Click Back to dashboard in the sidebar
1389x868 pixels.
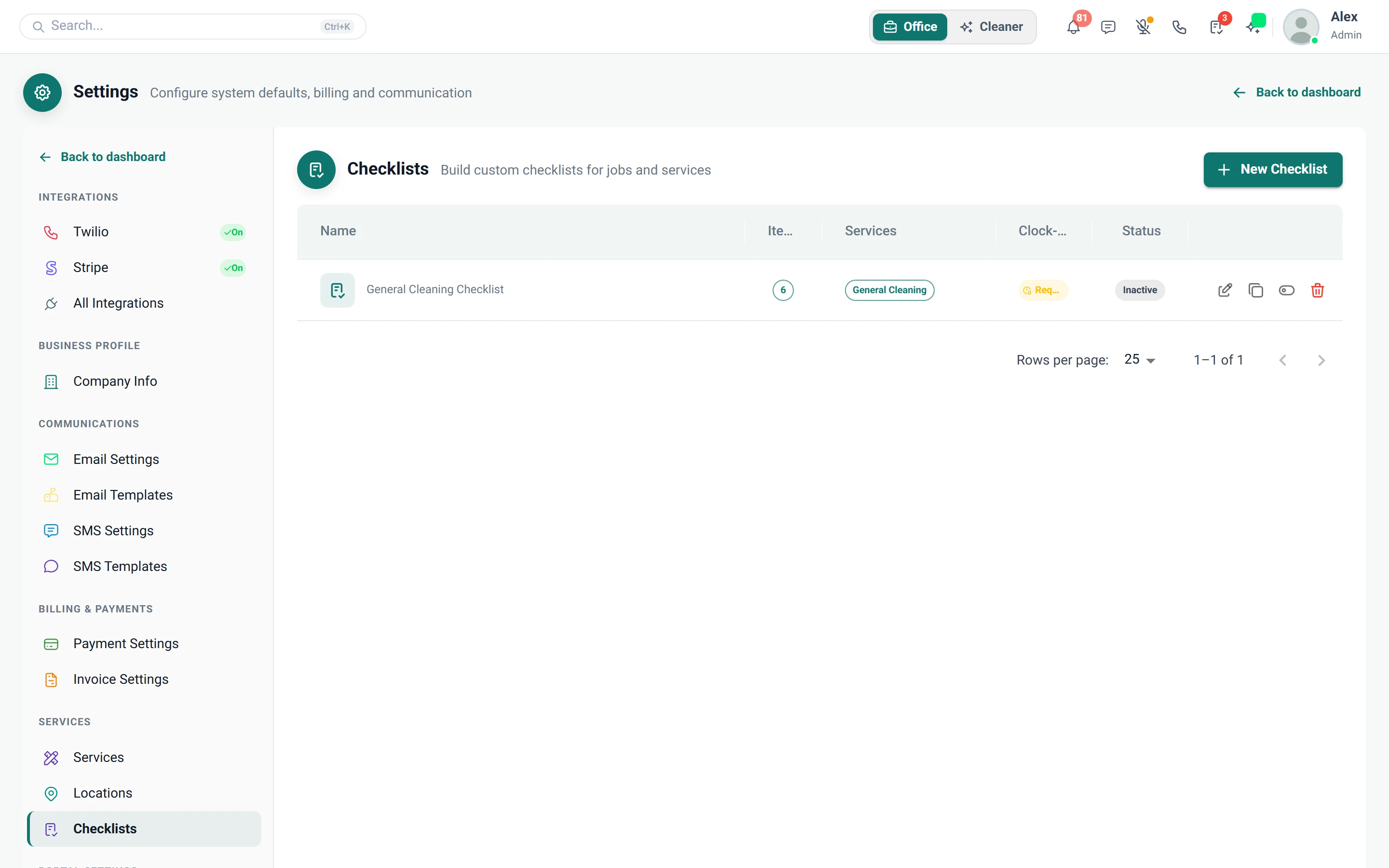click(x=102, y=157)
